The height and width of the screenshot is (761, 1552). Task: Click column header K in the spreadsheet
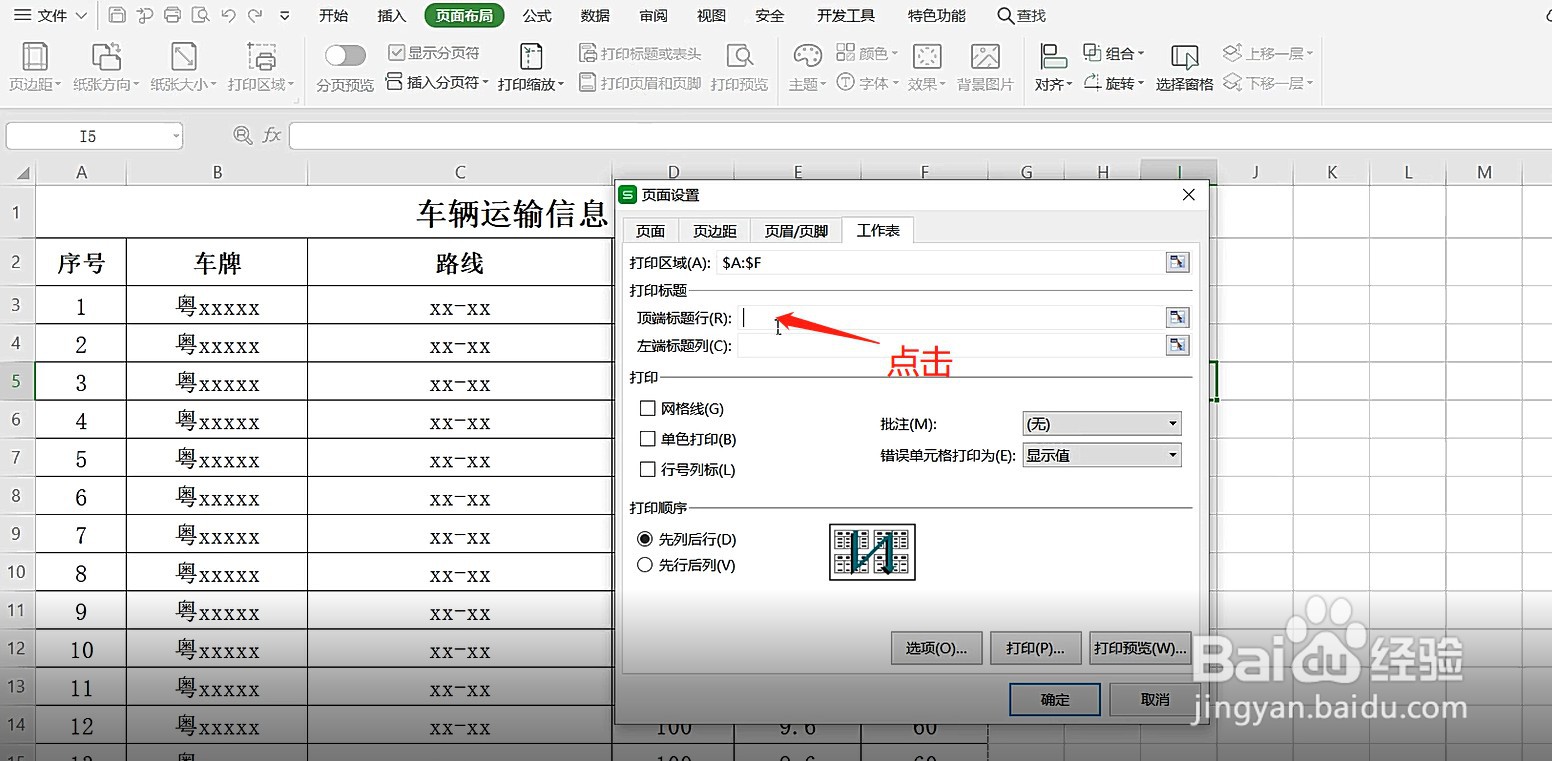[x=1331, y=172]
